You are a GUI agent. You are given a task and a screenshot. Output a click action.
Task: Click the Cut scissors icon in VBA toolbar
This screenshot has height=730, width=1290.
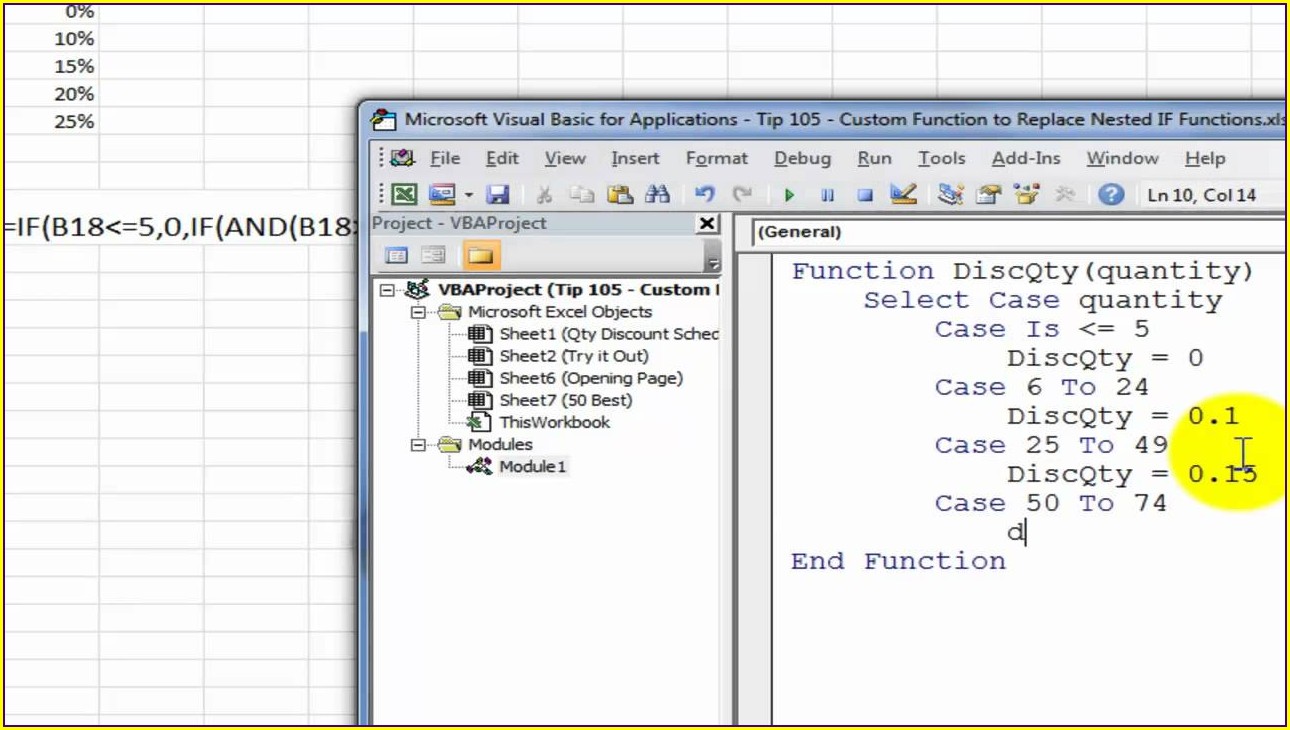pos(544,195)
